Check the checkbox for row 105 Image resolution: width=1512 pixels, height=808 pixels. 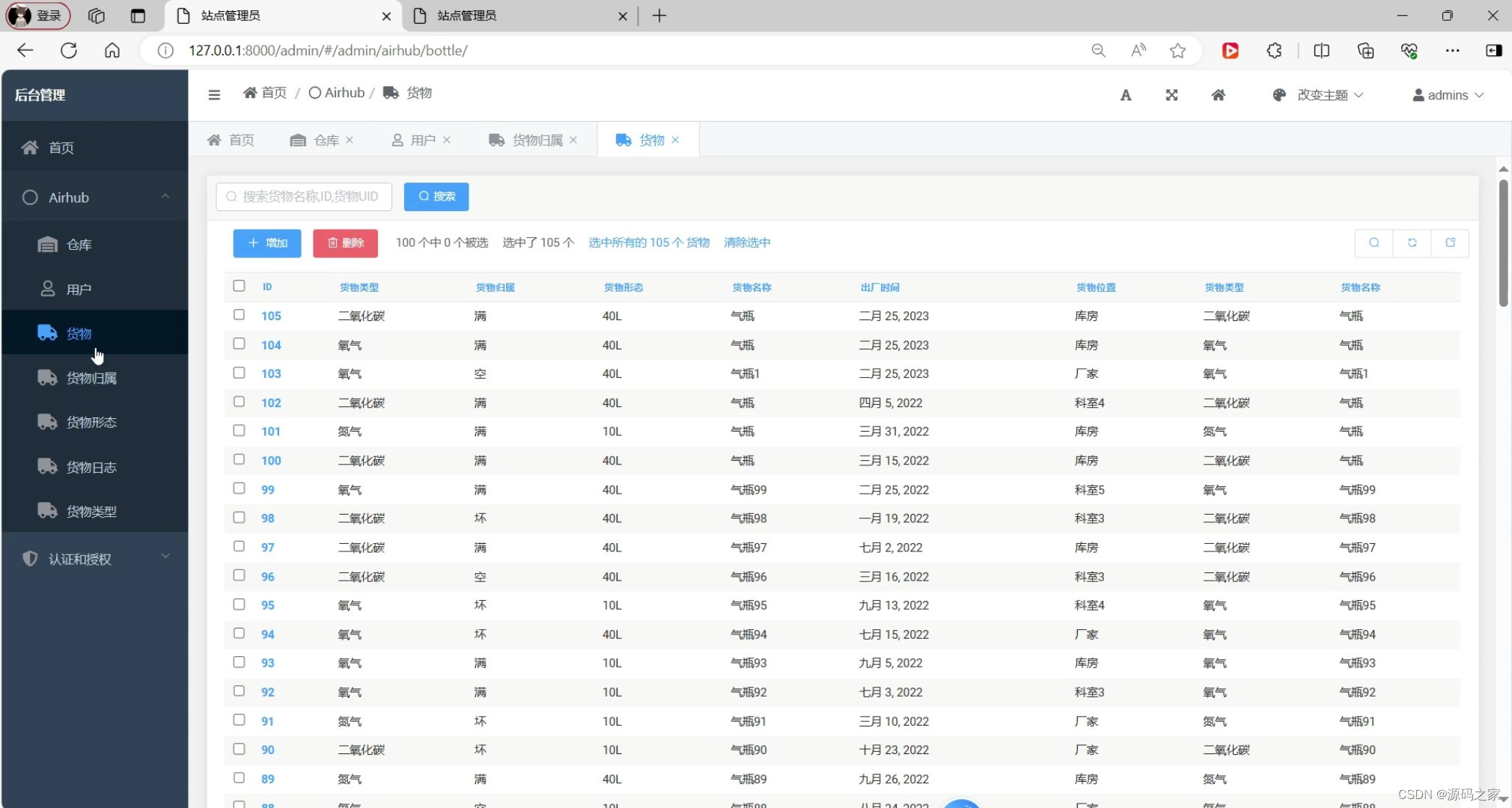click(x=239, y=315)
